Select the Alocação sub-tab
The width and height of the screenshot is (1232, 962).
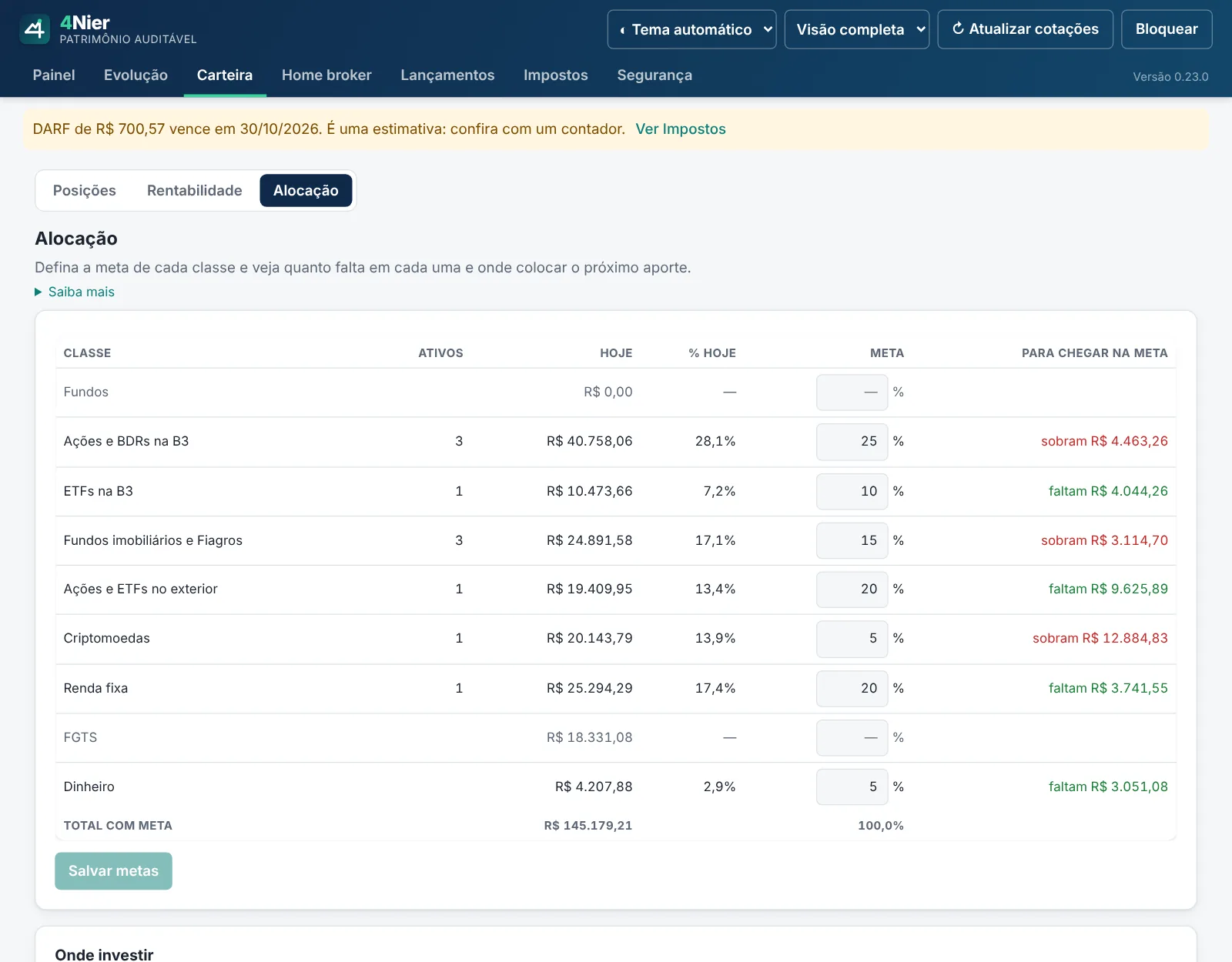(x=306, y=191)
